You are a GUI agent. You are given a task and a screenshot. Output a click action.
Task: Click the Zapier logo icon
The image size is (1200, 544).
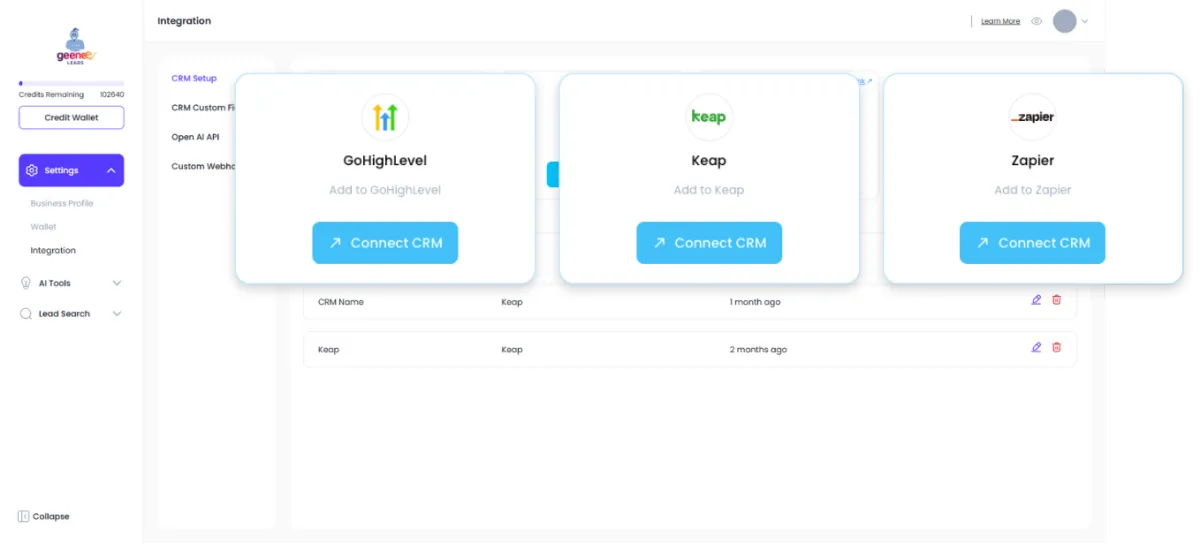1033,117
